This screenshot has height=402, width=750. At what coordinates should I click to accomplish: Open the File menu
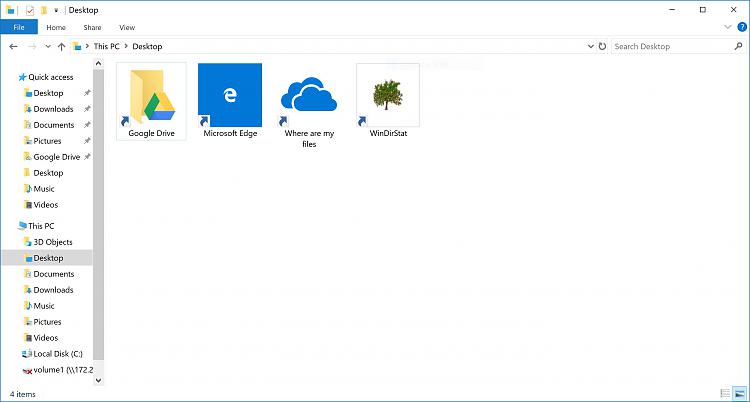(x=19, y=27)
